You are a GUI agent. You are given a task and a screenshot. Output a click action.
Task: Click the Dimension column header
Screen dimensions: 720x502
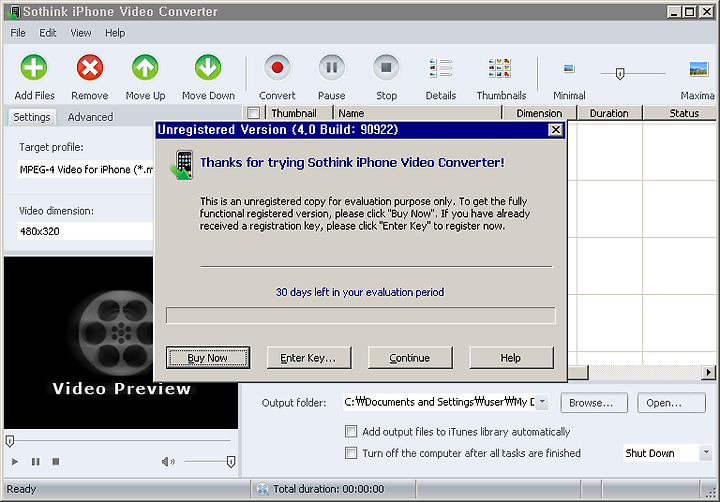[x=540, y=113]
